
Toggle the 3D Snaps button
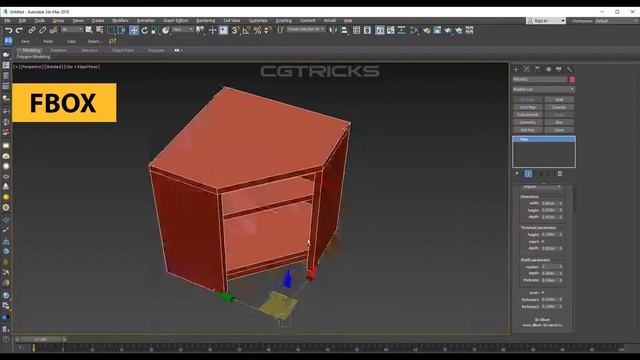click(x=236, y=30)
